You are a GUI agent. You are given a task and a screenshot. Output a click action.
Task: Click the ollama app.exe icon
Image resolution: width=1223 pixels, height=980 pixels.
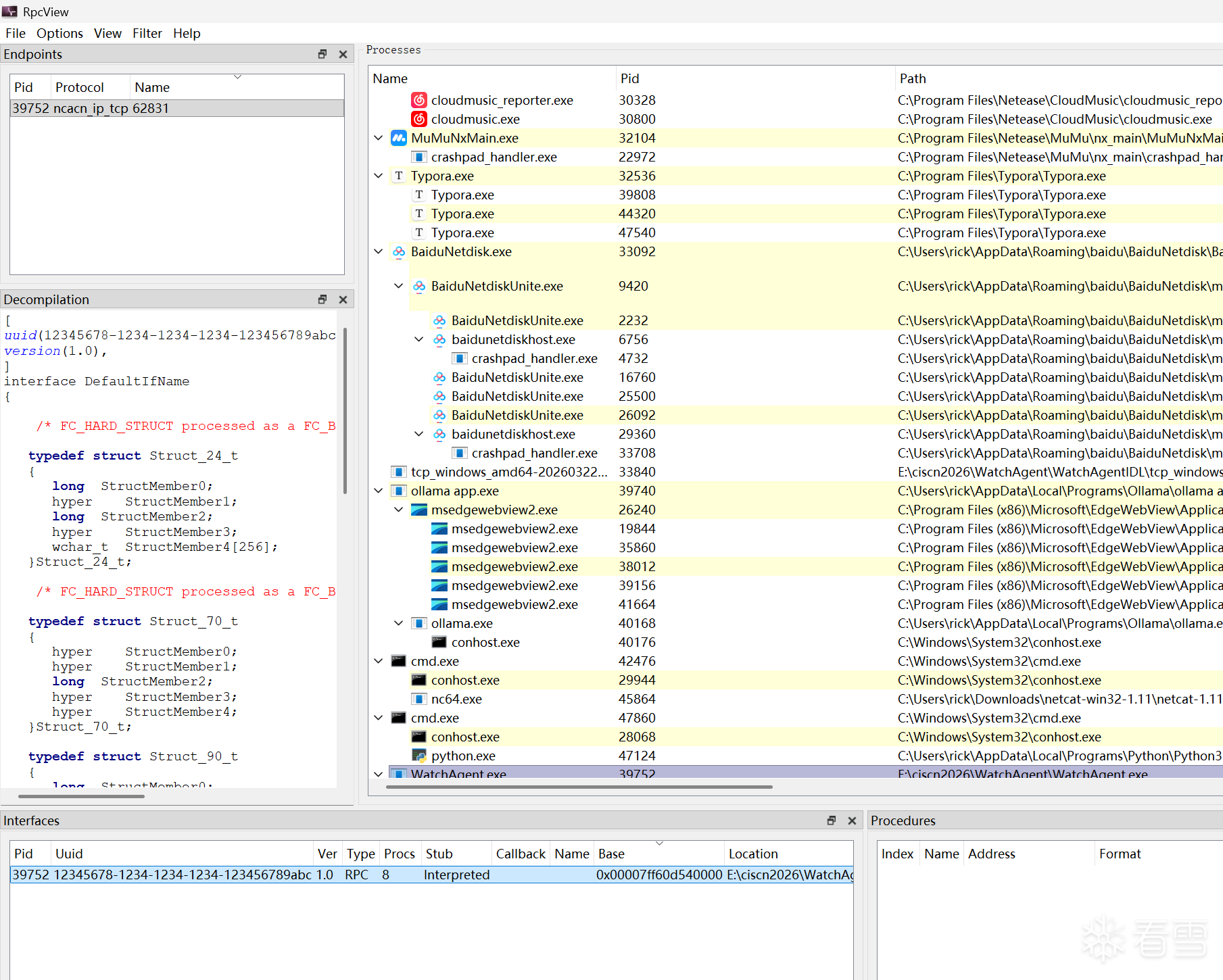pyautogui.click(x=399, y=491)
